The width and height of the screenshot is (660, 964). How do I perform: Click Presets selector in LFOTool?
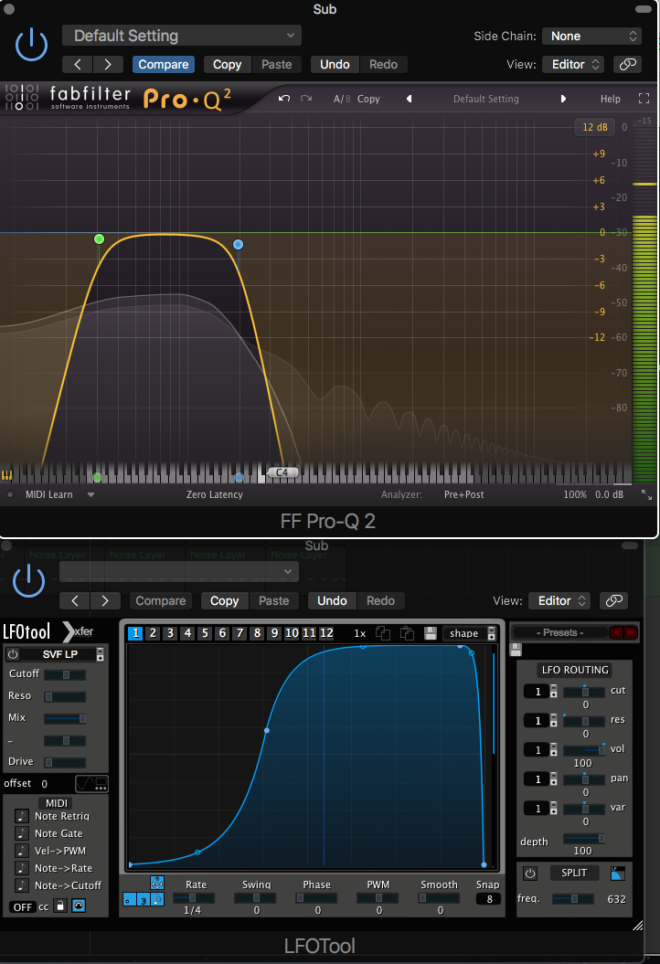tap(560, 633)
